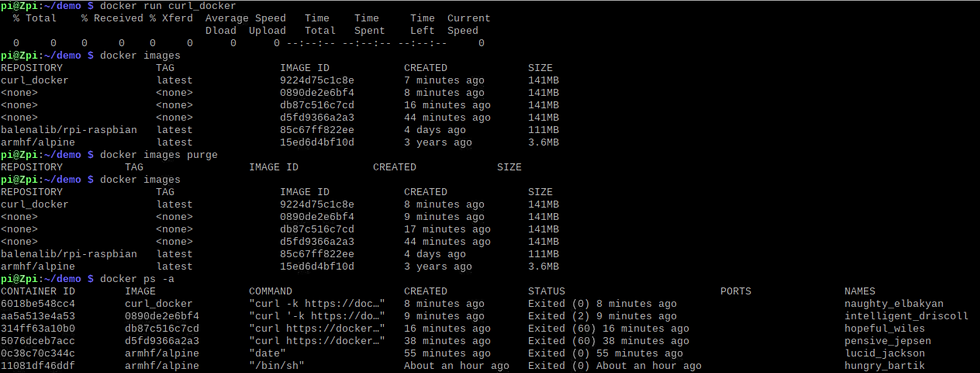Image resolution: width=980 pixels, height=373 pixels.
Task: Click container name hopeful_wiles
Action: [x=884, y=329]
